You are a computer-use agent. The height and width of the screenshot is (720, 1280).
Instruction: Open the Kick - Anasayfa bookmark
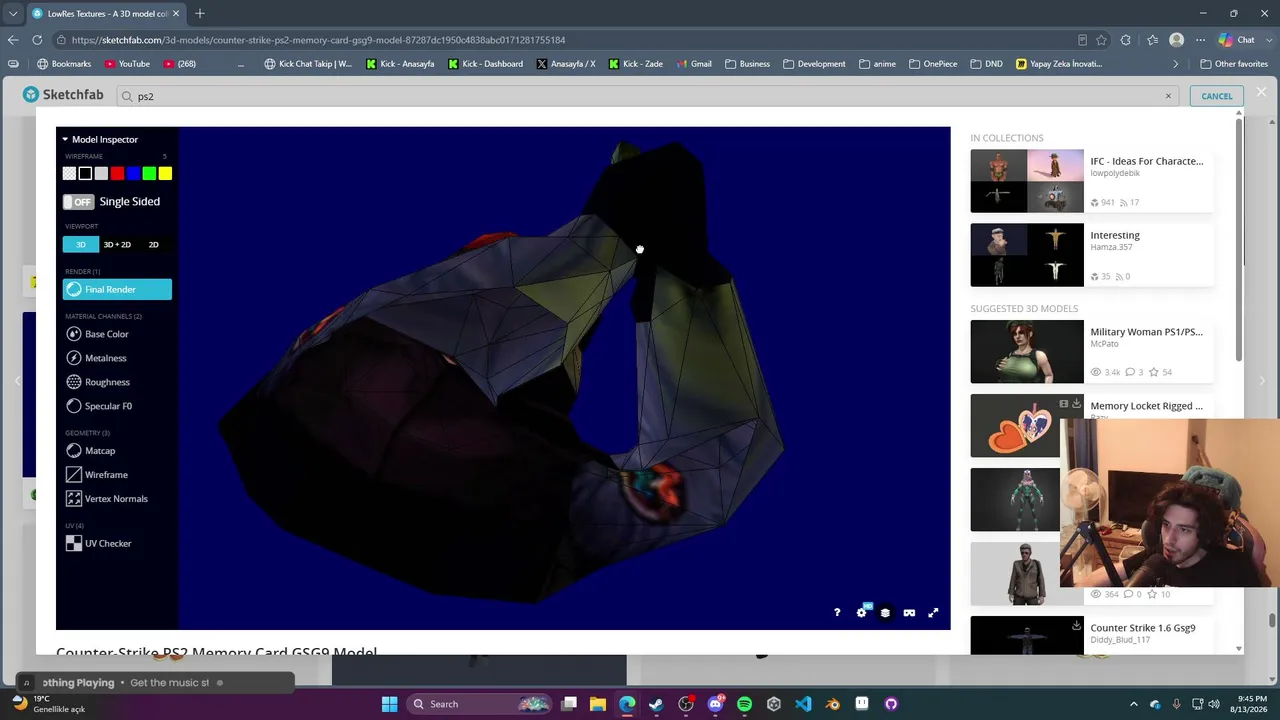[x=400, y=64]
